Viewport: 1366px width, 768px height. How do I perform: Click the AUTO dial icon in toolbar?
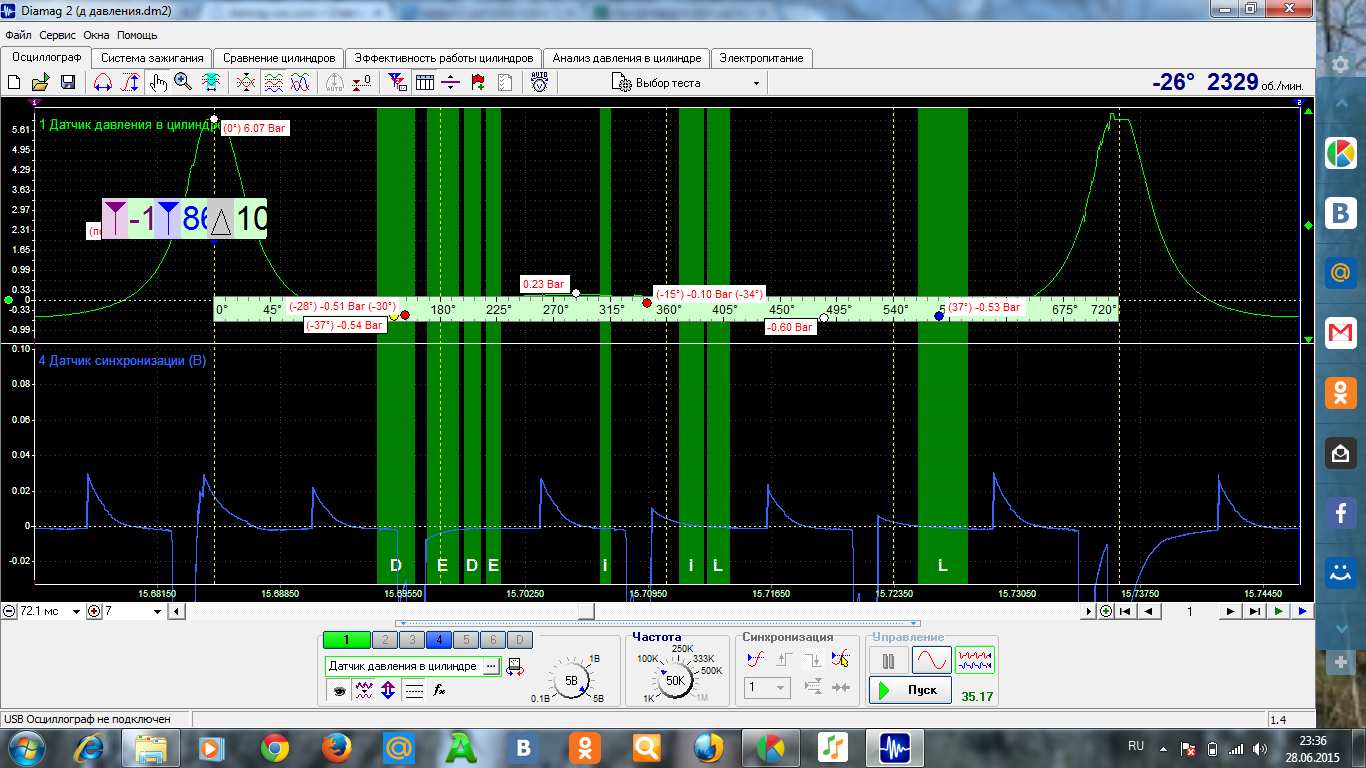[540, 83]
